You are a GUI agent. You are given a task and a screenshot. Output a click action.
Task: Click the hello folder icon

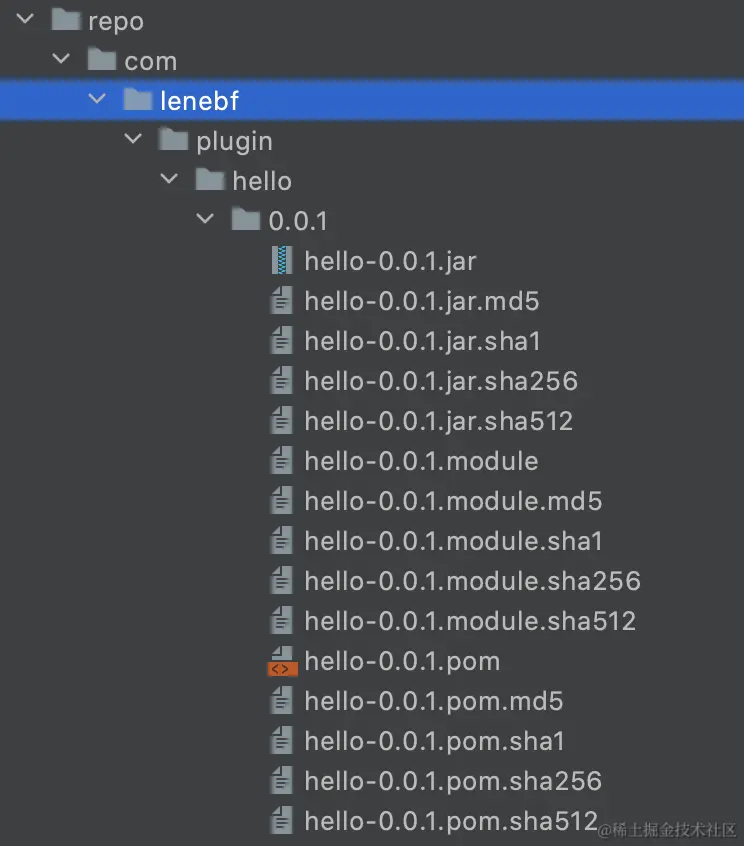(x=210, y=180)
